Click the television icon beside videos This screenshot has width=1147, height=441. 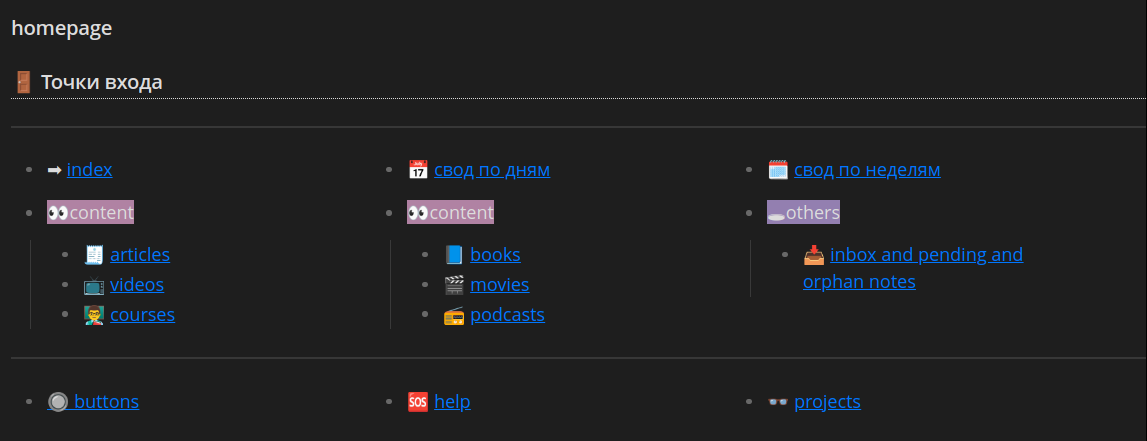pyautogui.click(x=94, y=284)
